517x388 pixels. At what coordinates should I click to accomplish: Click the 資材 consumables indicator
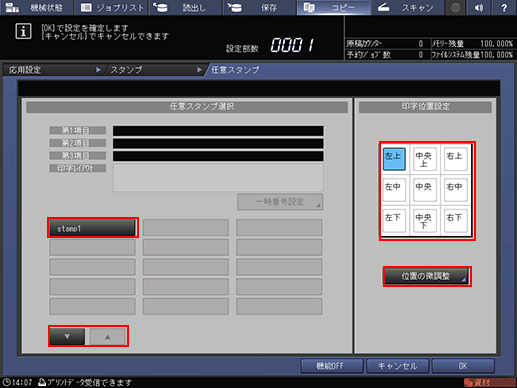489,383
